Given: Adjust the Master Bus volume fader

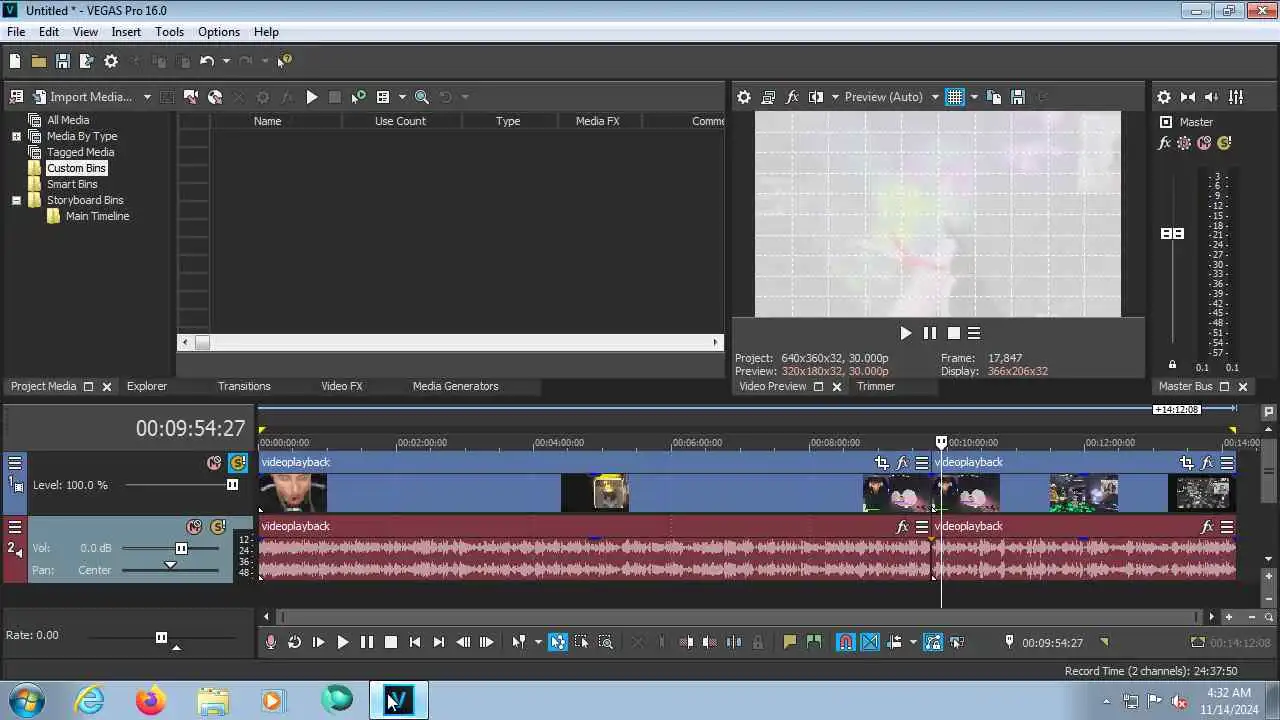Looking at the screenshot, I should [1172, 233].
